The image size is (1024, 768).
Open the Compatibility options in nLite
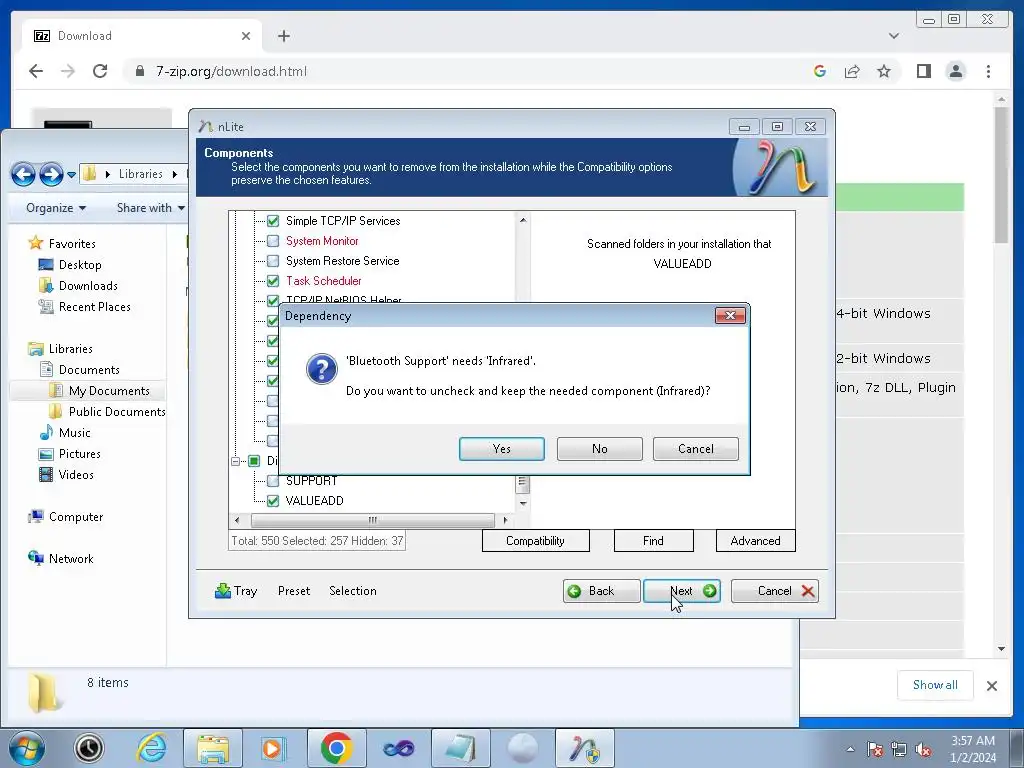[536, 541]
